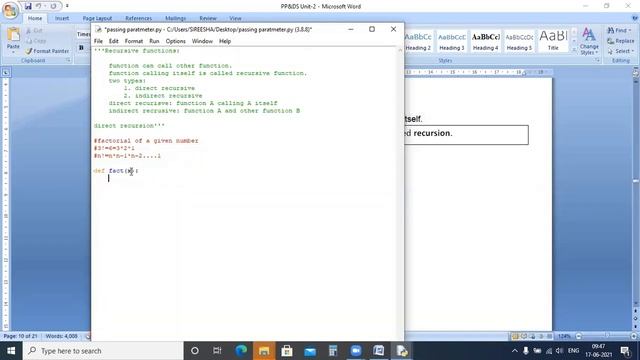Open the Run menu in IDLE editor
The width and height of the screenshot is (640, 360).
tap(154, 41)
